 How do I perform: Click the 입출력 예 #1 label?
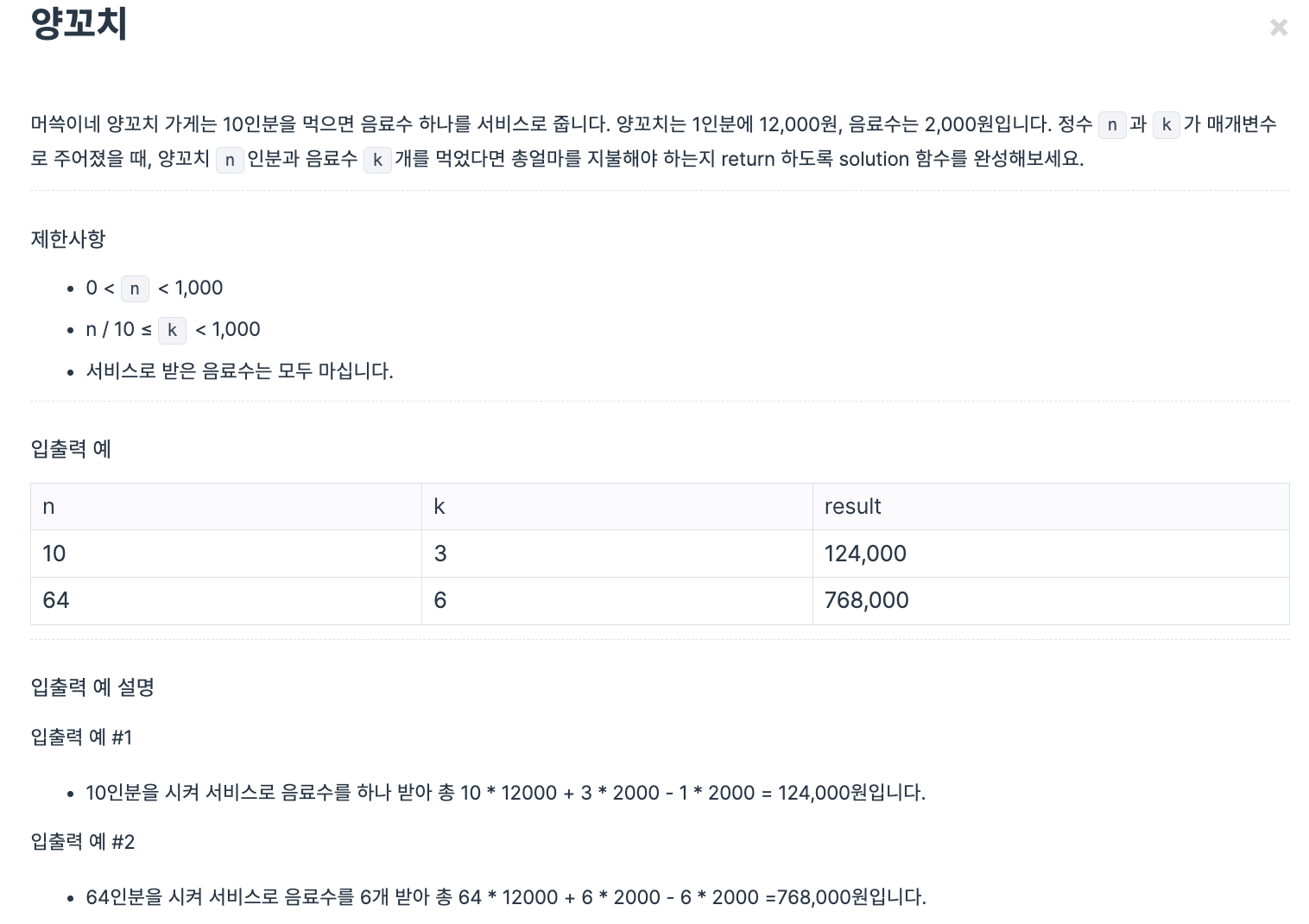click(81, 737)
